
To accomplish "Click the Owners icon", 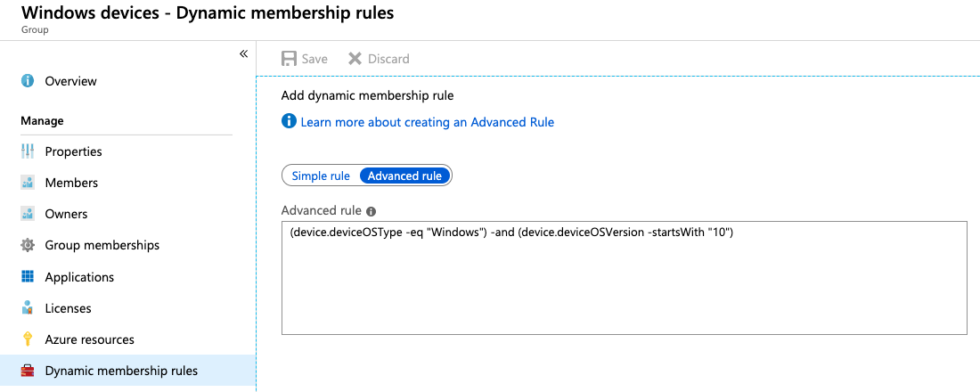I will 28,214.
